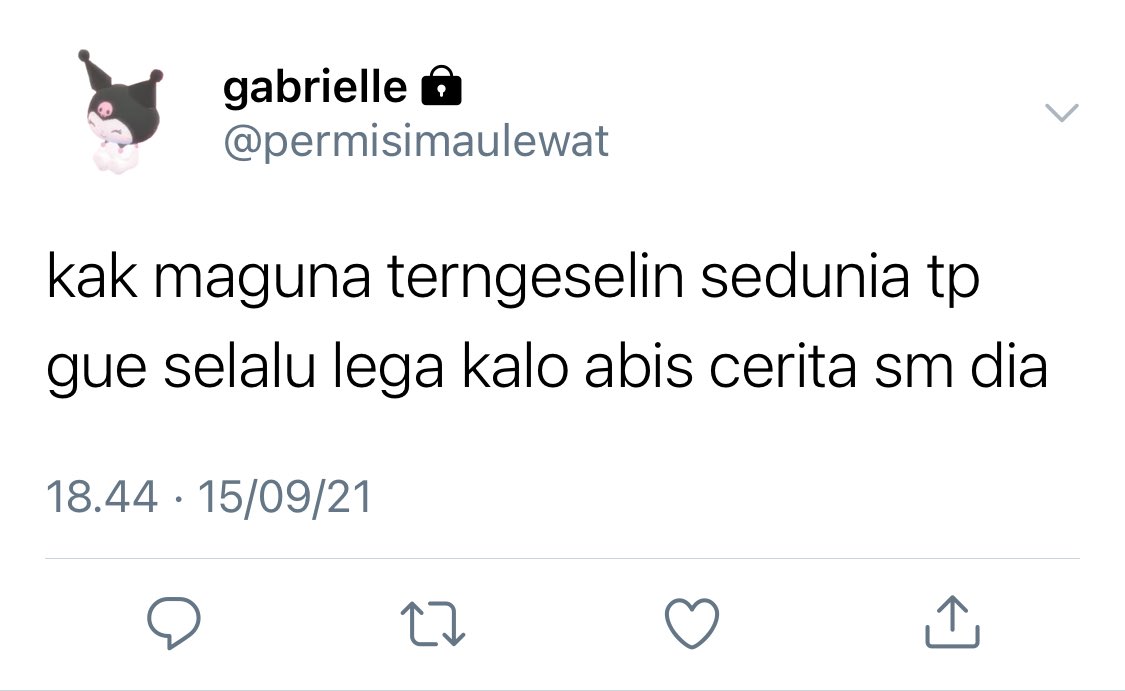Expand tweet options with the top-right chevron

1061,113
